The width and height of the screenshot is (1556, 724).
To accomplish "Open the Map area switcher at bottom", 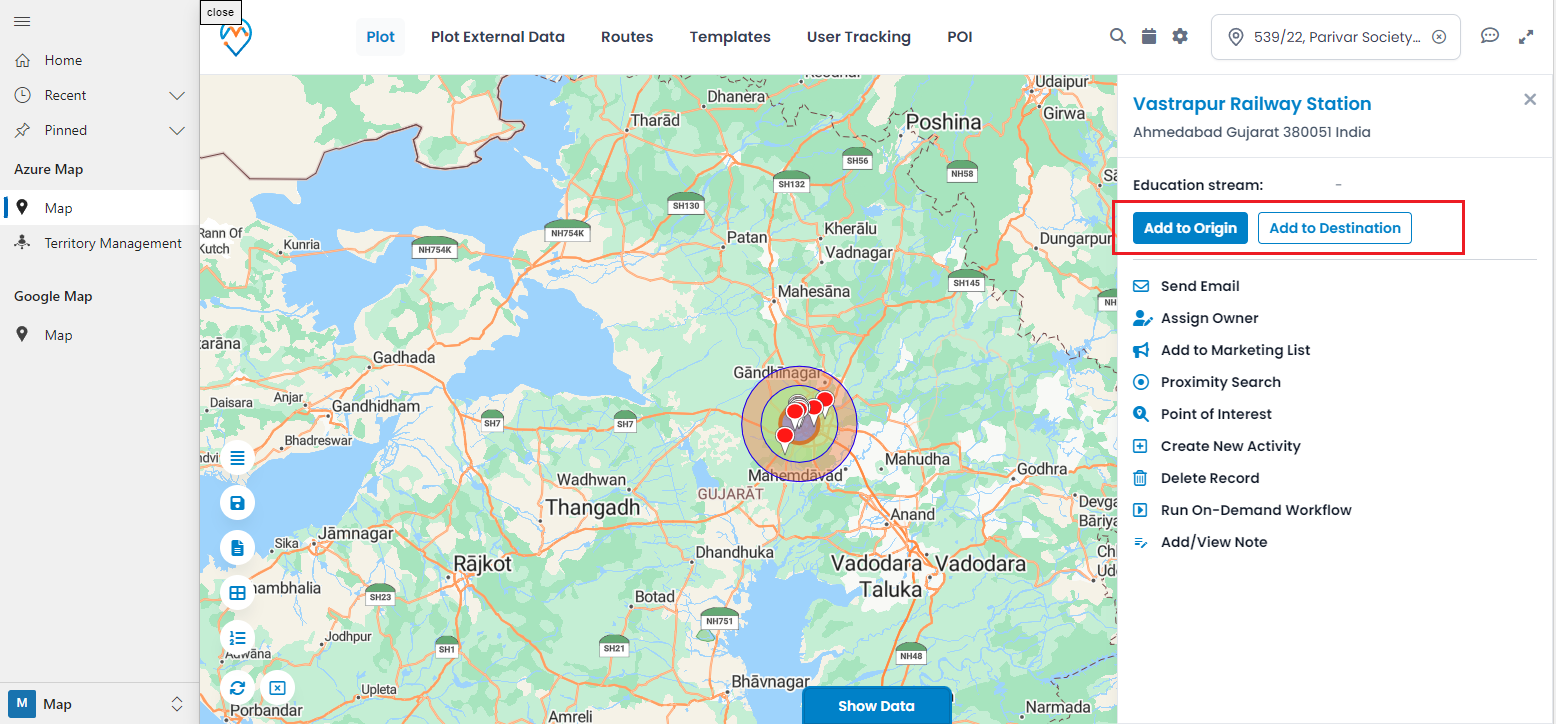I will pos(99,704).
